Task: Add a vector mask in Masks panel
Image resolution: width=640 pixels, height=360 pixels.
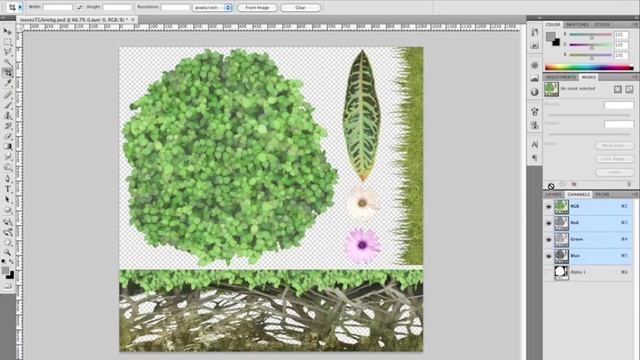Action: 629,89
